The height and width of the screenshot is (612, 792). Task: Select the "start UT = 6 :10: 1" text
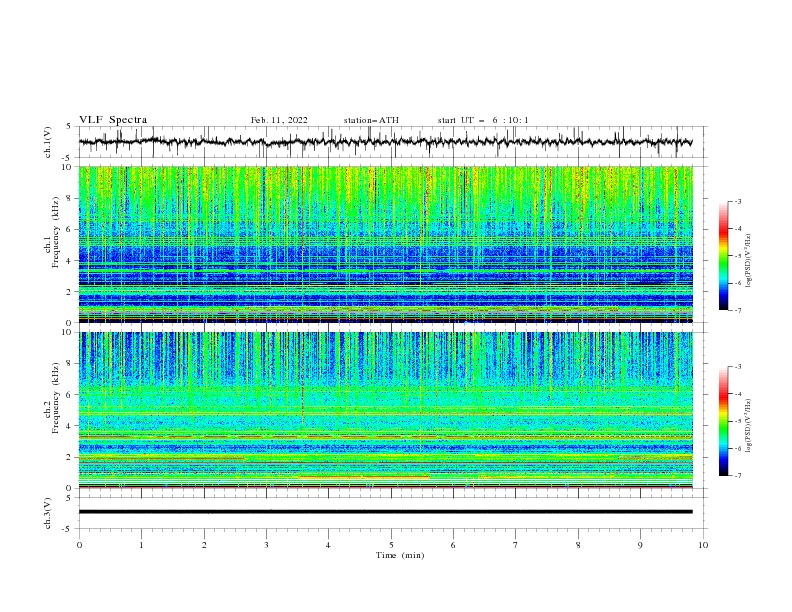483,120
